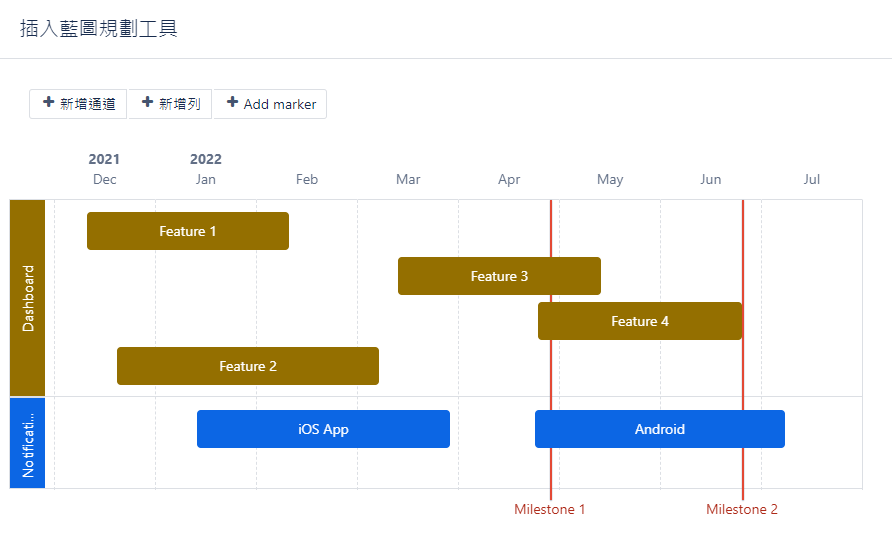
Task: Select the Android bar
Action: pos(660,429)
